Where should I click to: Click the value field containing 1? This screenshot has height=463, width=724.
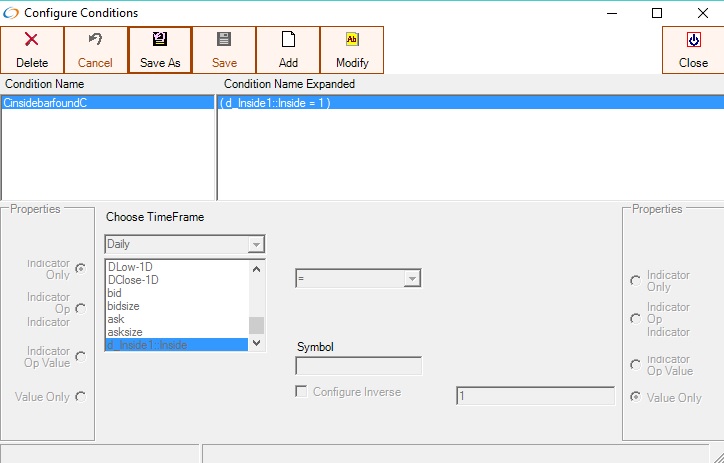click(535, 396)
